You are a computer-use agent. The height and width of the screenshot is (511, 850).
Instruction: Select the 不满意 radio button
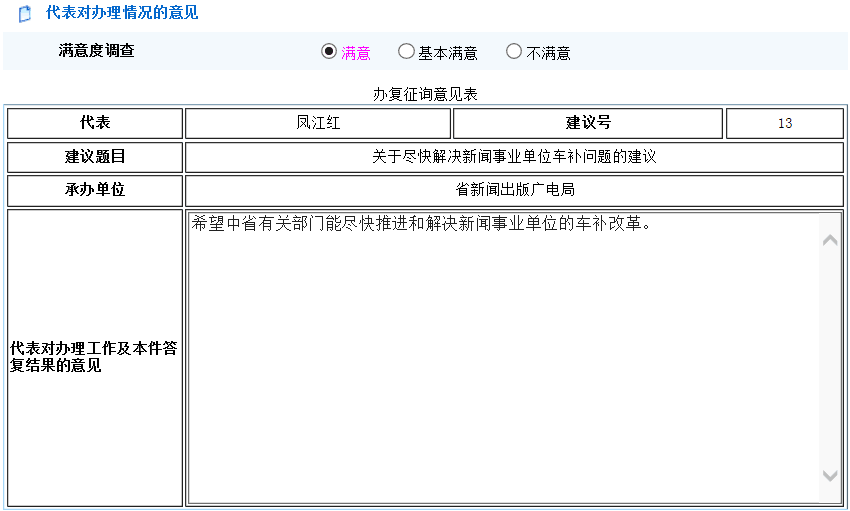click(513, 51)
